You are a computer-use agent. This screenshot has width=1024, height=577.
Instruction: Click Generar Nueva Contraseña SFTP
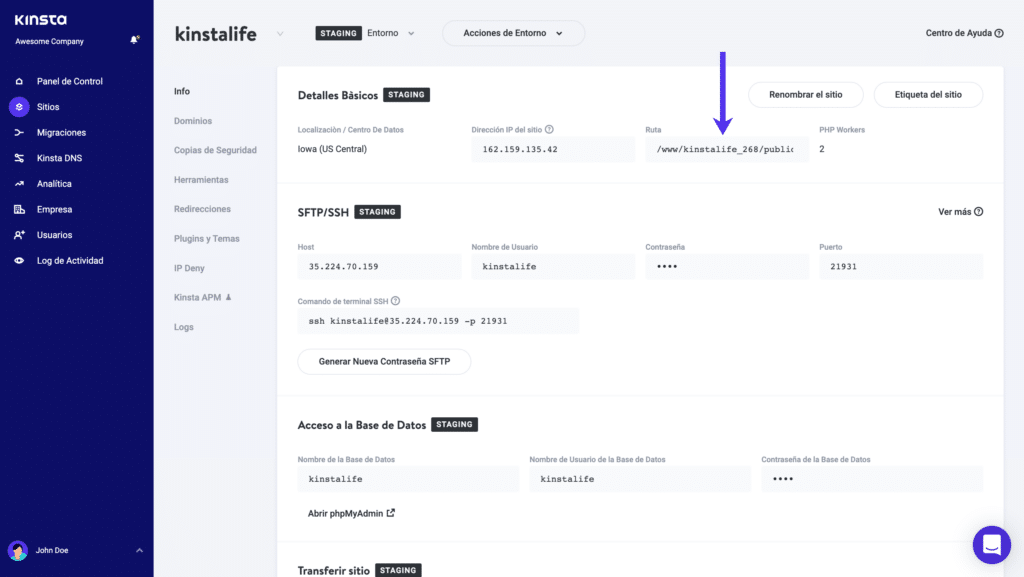click(384, 361)
